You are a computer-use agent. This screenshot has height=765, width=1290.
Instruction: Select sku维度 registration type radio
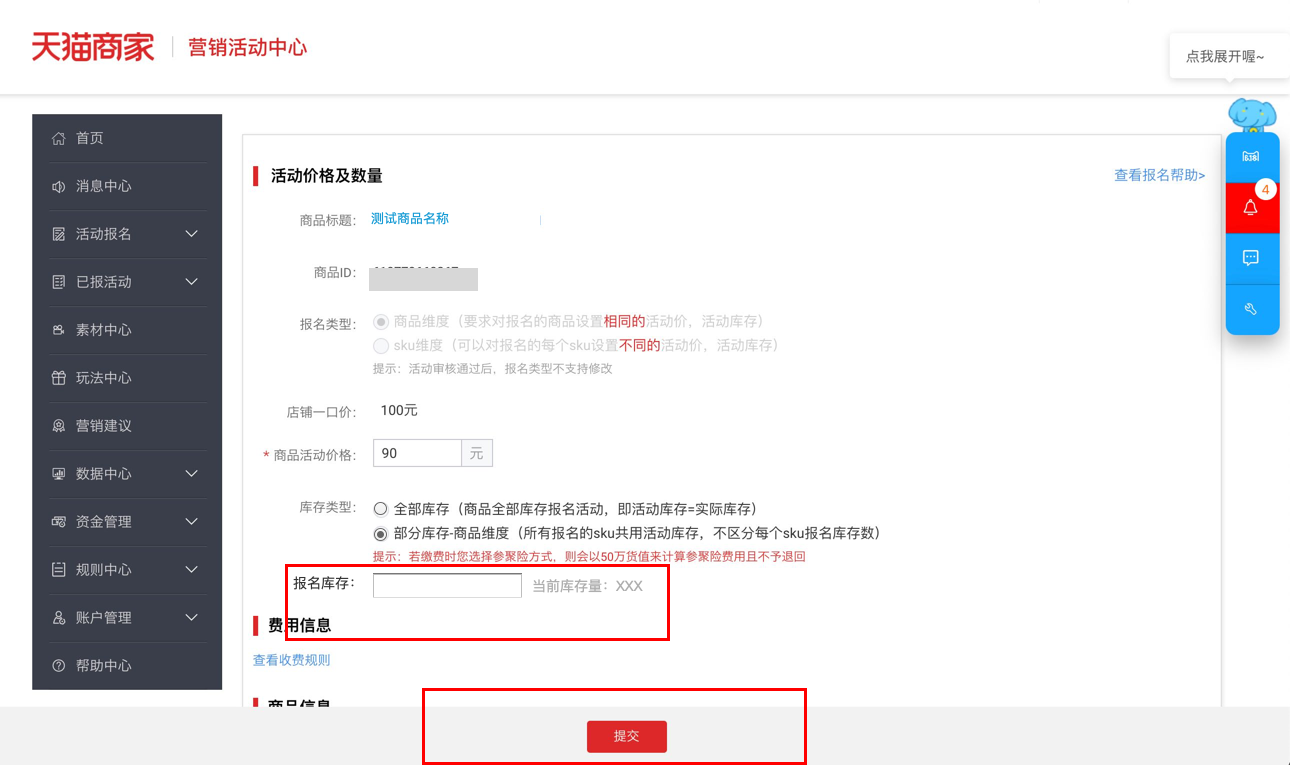tap(380, 346)
